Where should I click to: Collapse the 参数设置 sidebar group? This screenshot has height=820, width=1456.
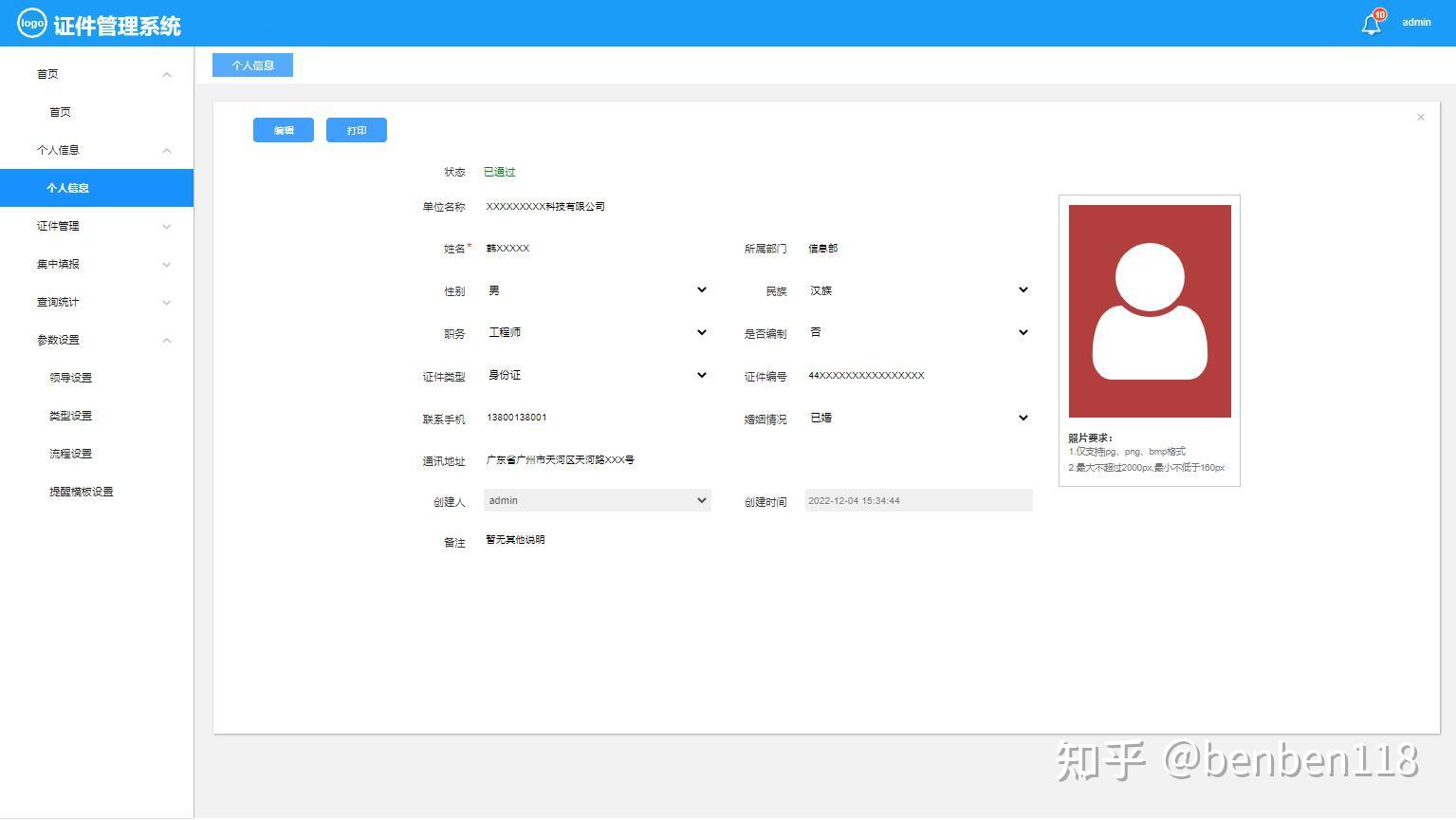pyautogui.click(x=97, y=340)
